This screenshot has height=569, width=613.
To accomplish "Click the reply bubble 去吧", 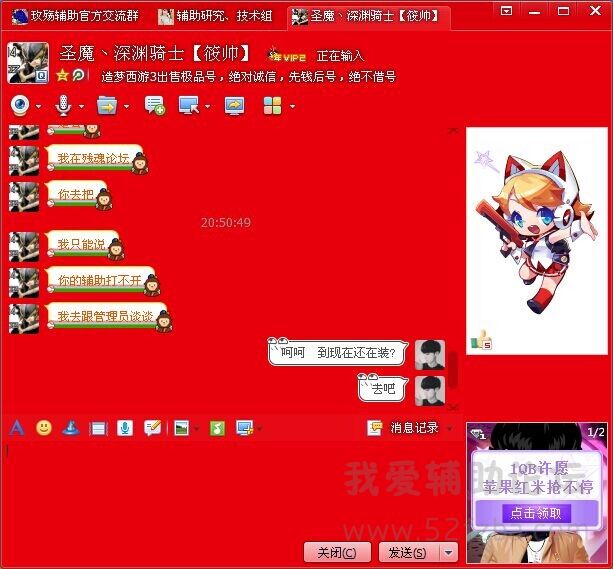I will (383, 388).
